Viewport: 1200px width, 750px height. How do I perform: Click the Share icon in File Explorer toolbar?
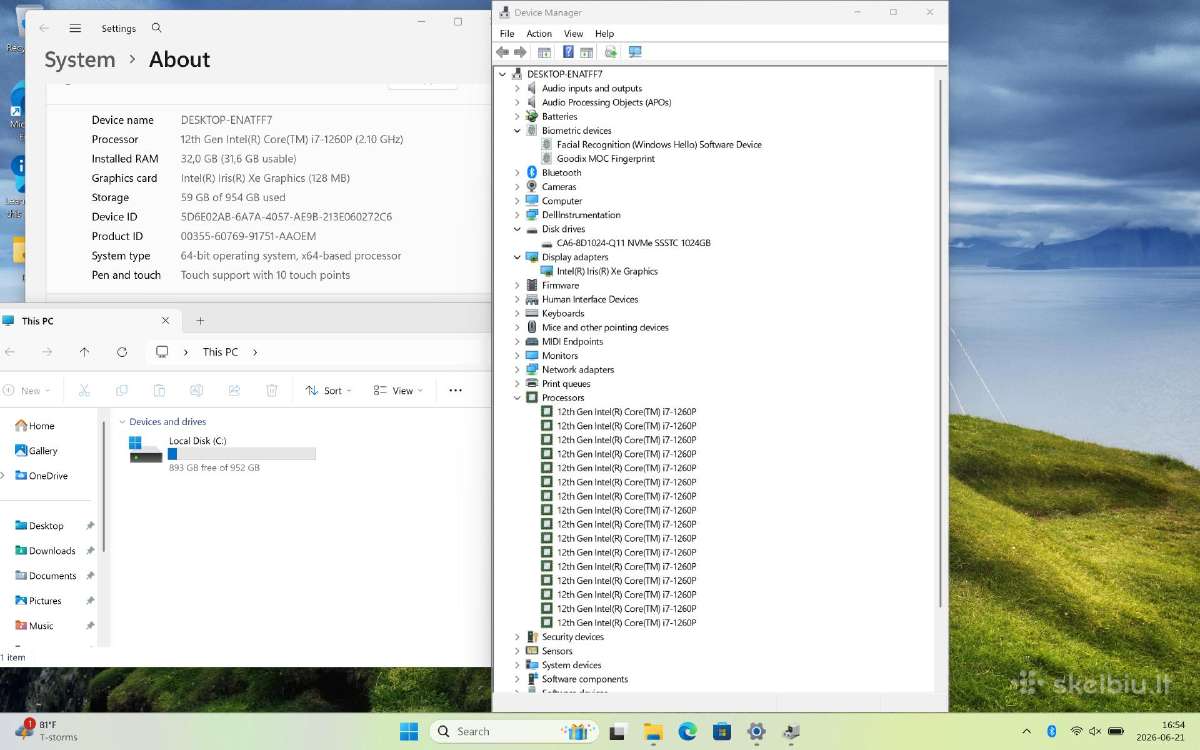[234, 391]
